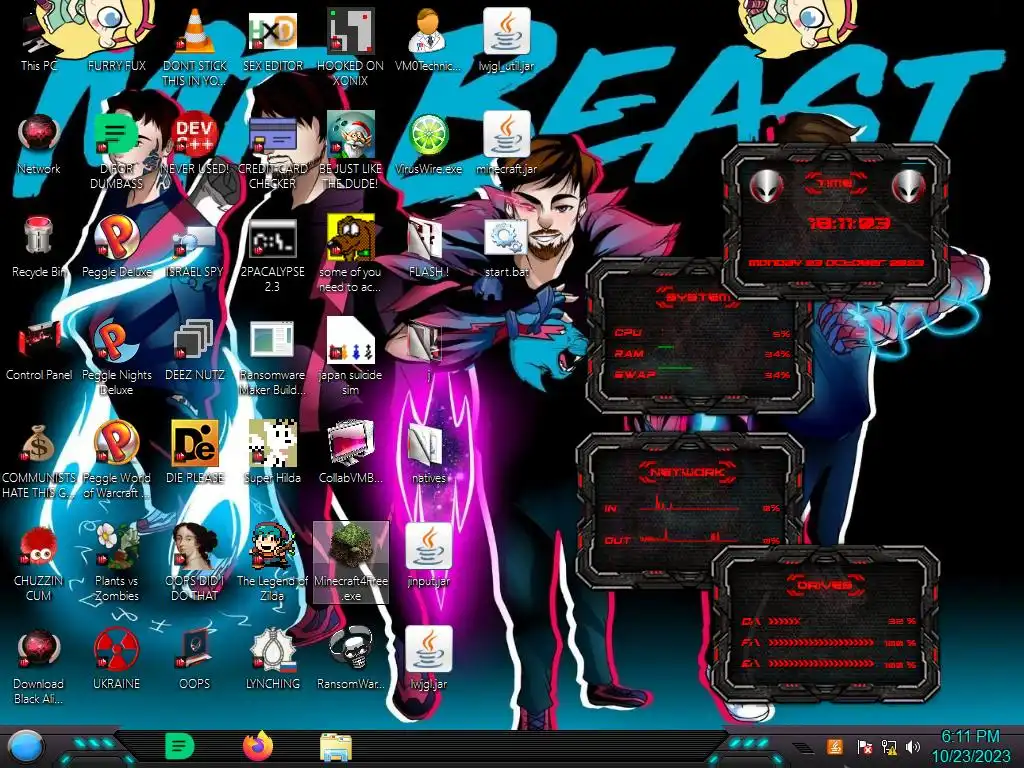Screen dimensions: 1024x768
Task: Open the DEEZ NUTZ shortcut
Action: [x=195, y=350]
